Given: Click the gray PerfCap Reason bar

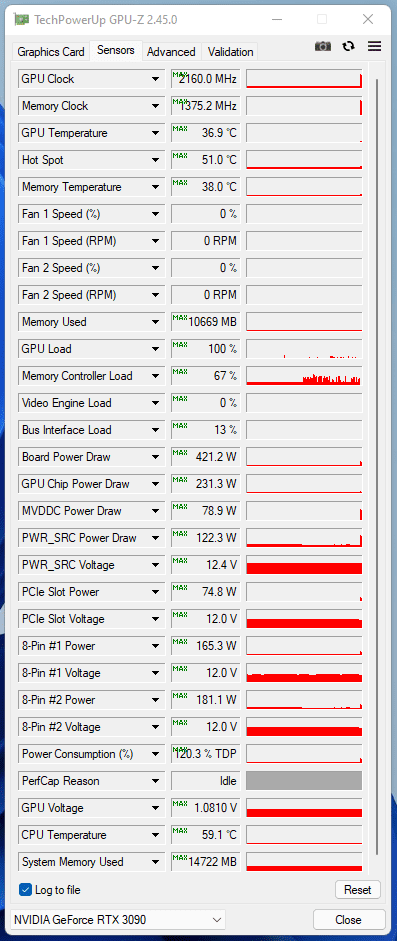Looking at the screenshot, I should click(304, 781).
